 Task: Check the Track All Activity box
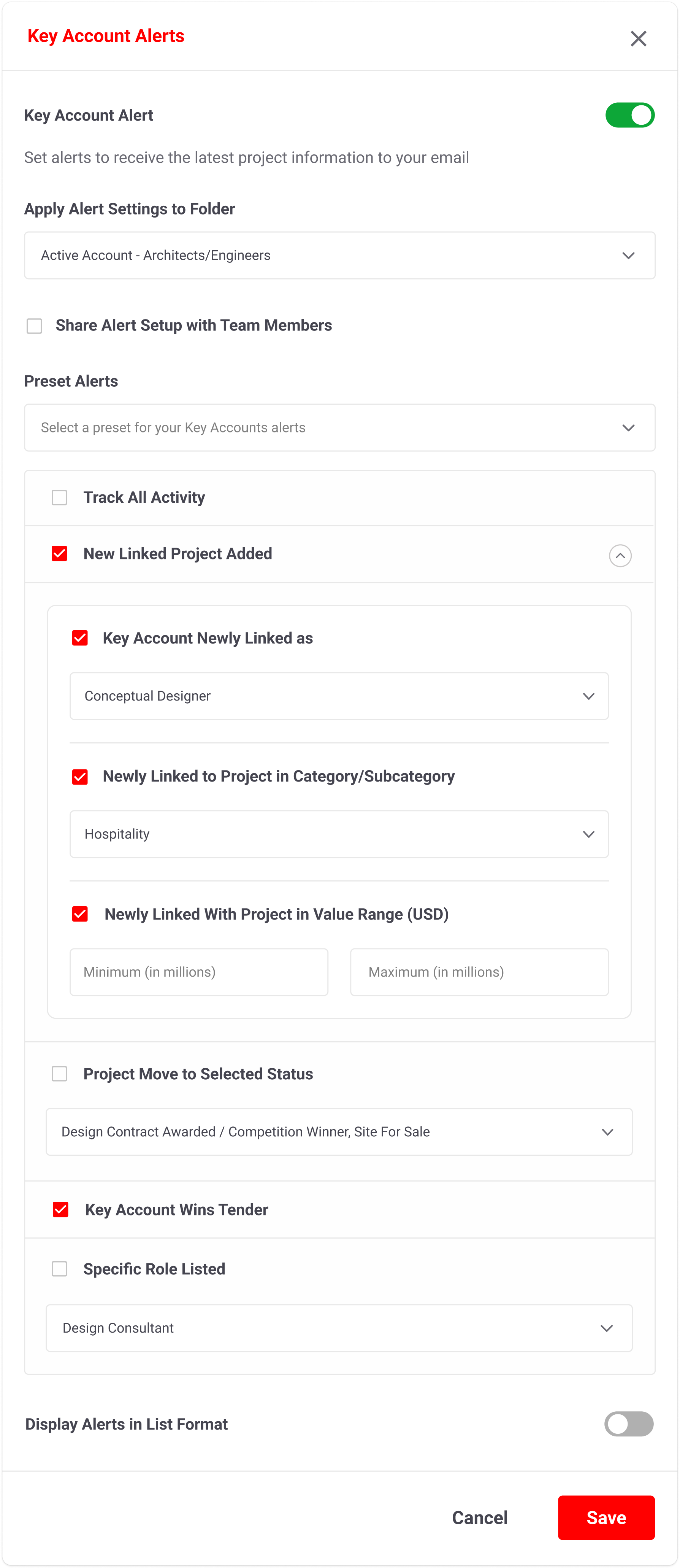click(x=60, y=497)
